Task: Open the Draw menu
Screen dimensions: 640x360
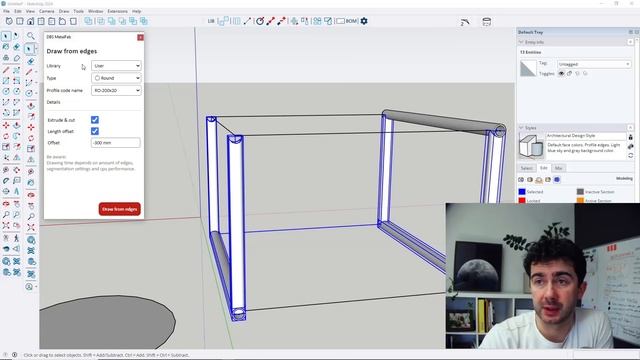Action: point(64,11)
